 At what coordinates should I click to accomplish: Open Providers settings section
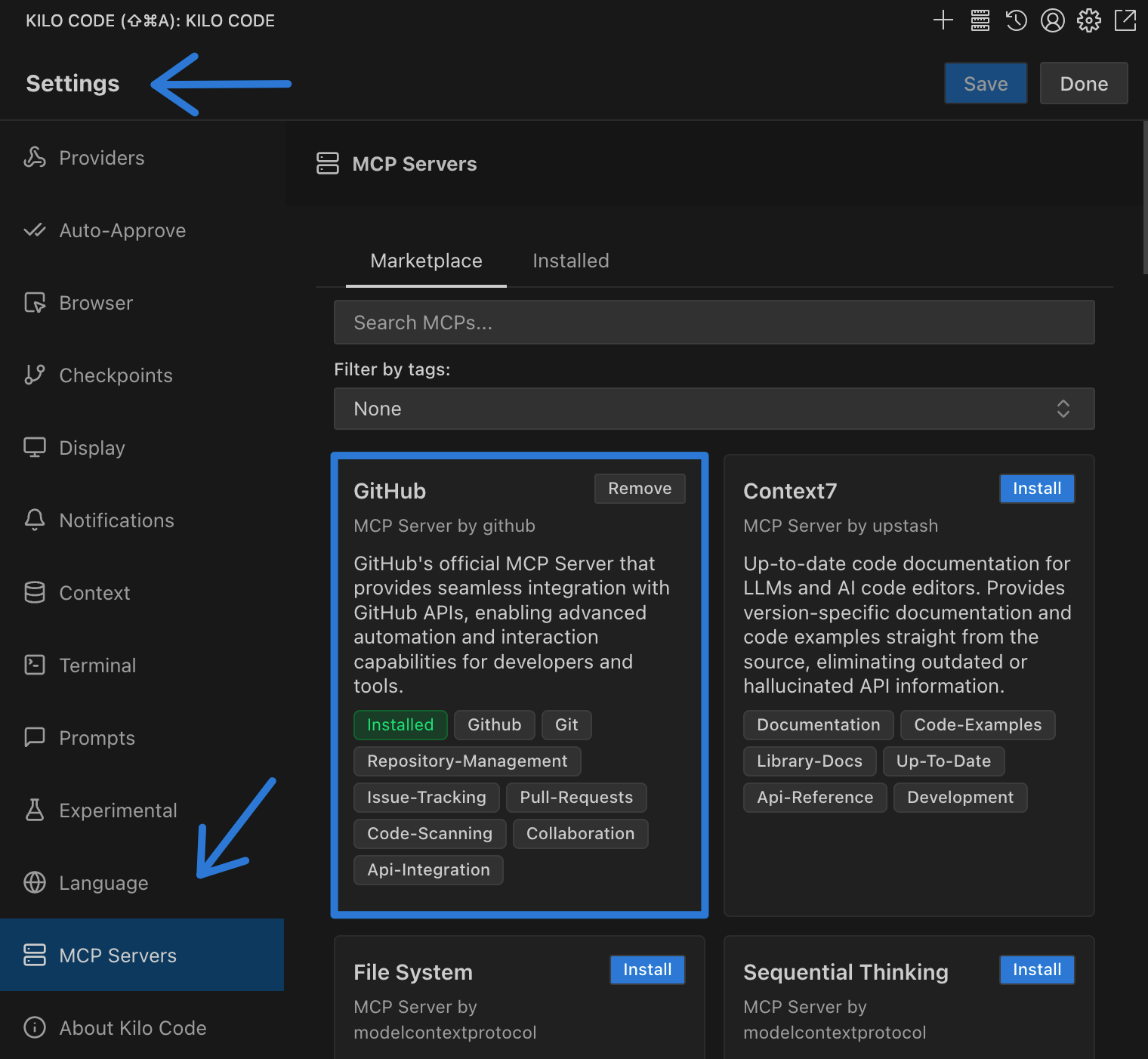coord(142,157)
